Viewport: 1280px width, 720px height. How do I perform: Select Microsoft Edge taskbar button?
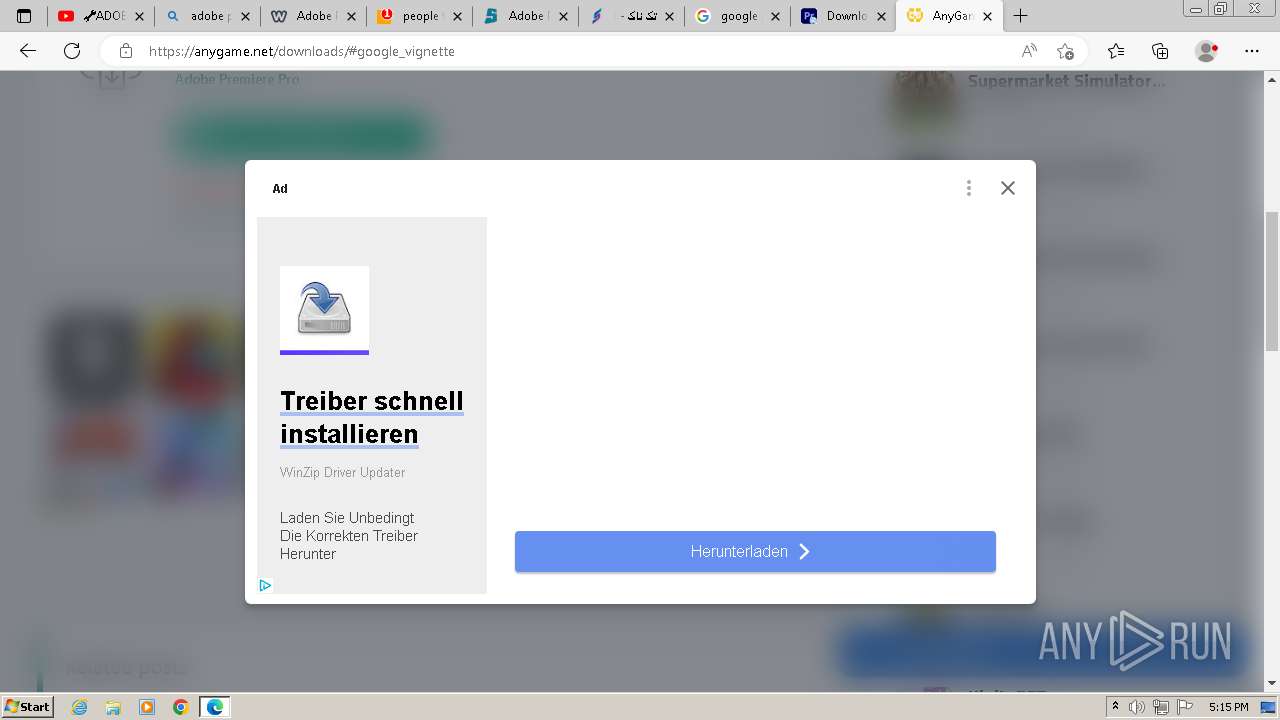click(x=215, y=707)
